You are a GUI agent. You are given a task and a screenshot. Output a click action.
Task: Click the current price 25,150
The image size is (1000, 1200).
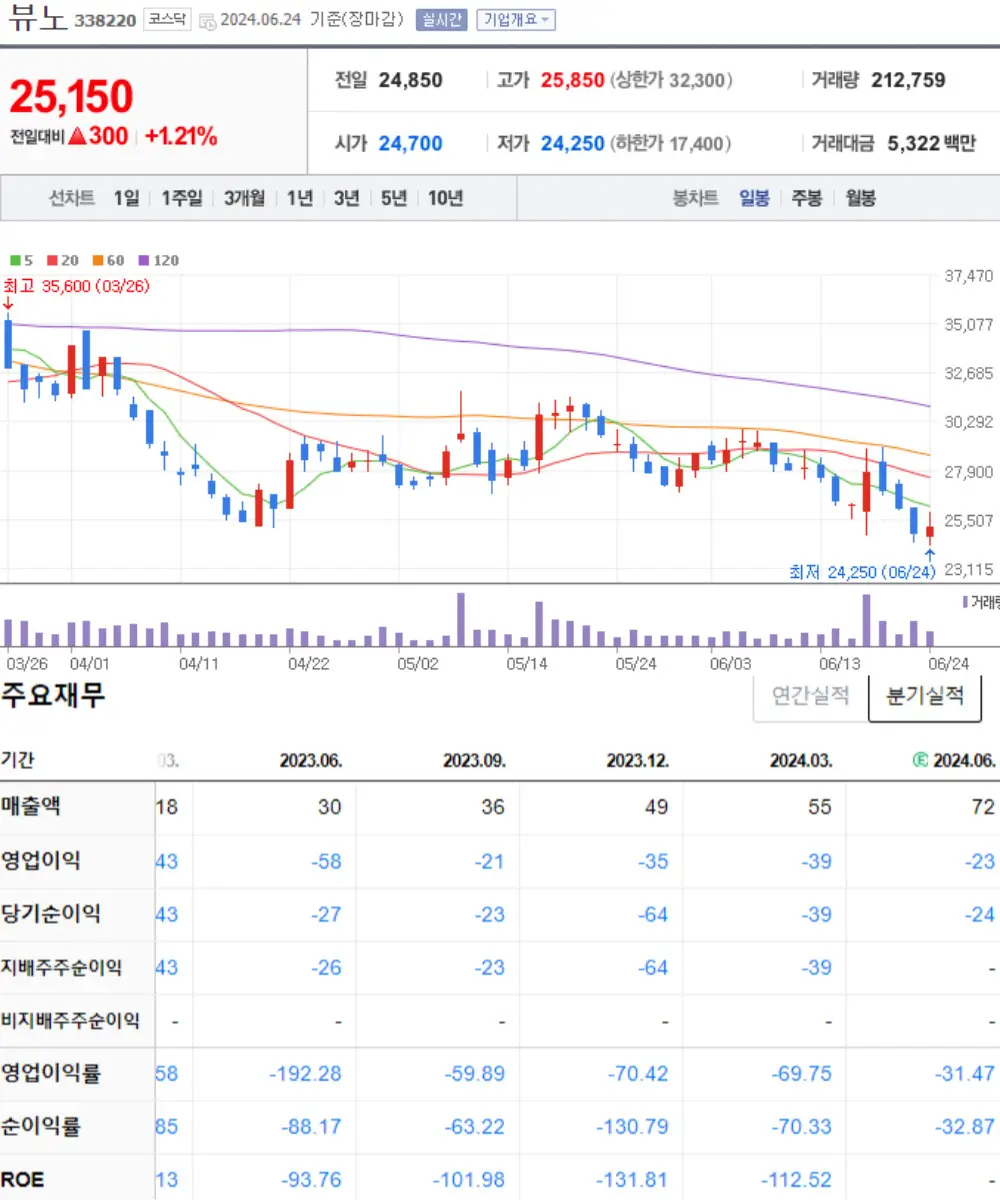tap(71, 97)
